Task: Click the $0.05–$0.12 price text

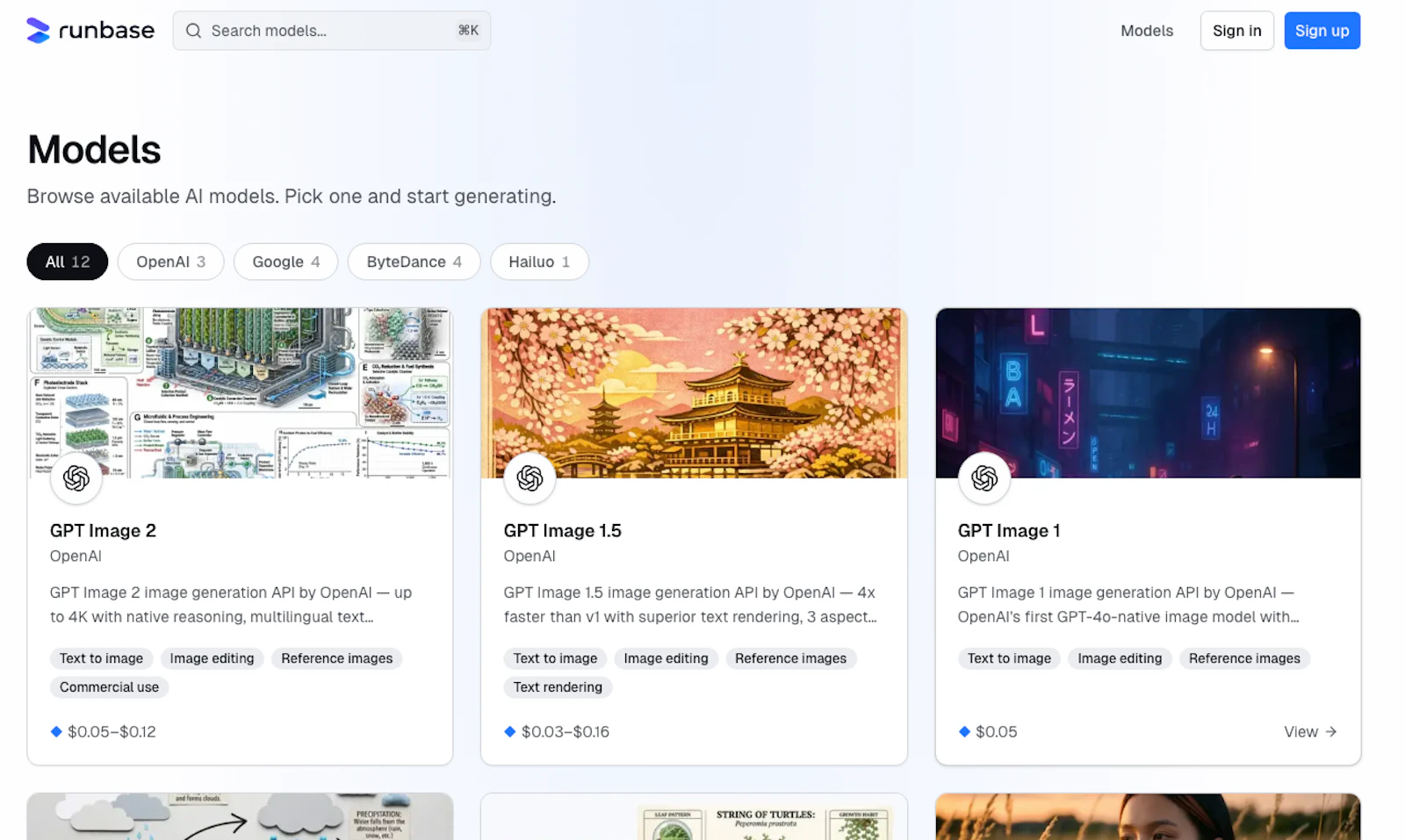Action: tap(112, 731)
